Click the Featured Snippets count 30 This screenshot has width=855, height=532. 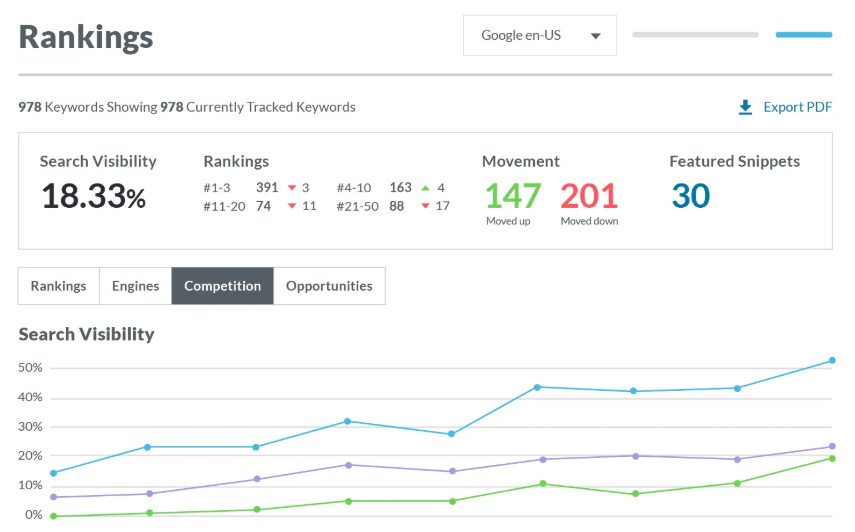tap(690, 195)
